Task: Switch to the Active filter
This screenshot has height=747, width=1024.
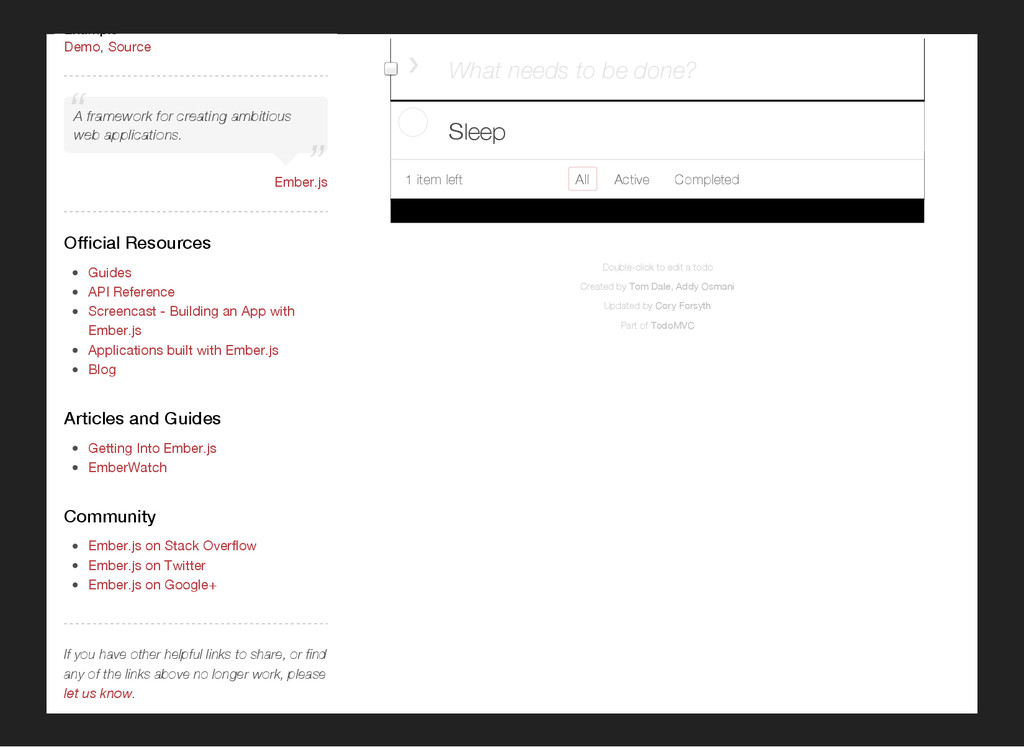Action: coord(632,180)
